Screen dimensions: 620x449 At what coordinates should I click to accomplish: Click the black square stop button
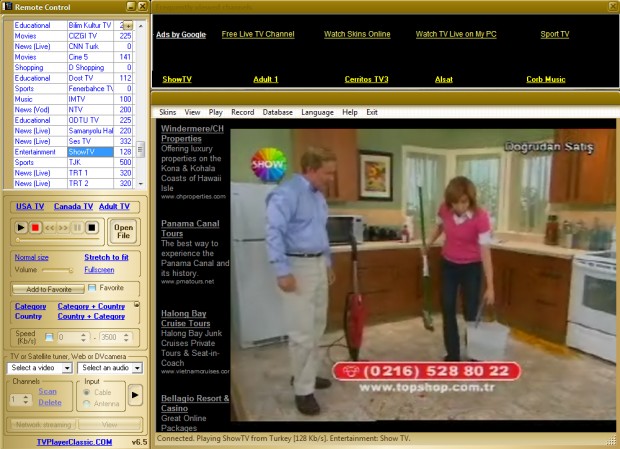point(92,228)
